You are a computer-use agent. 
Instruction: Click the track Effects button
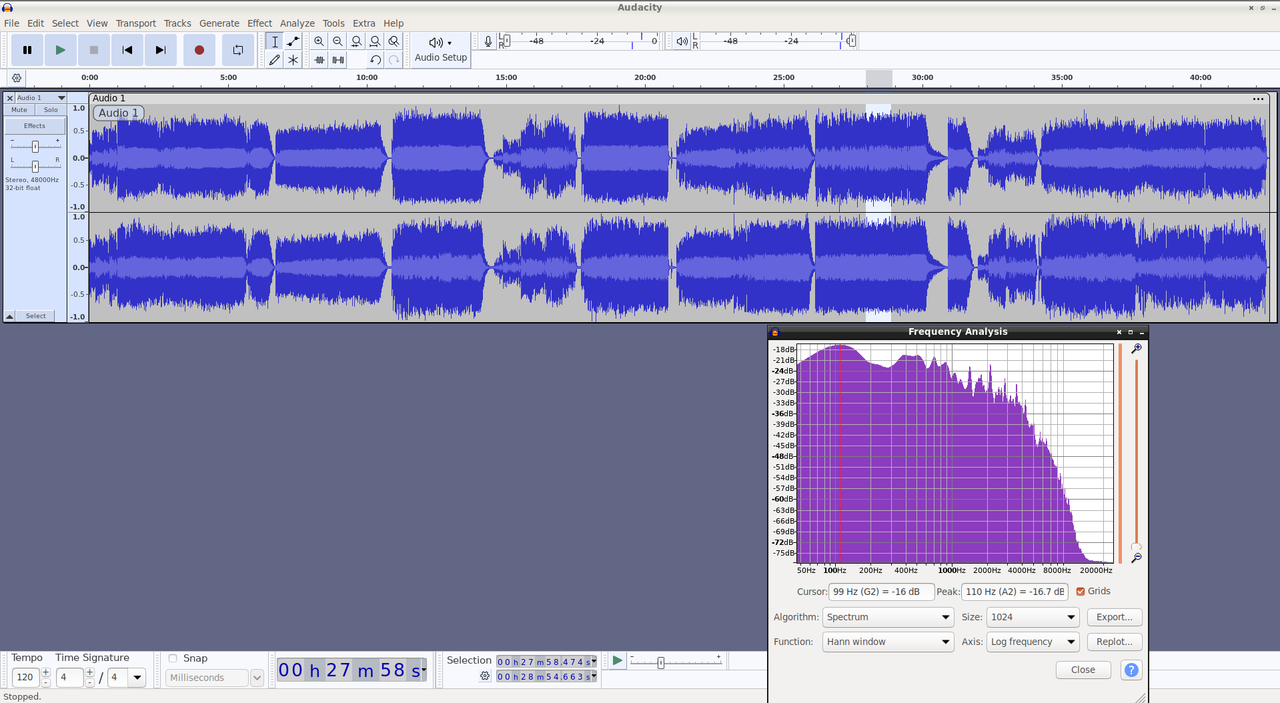point(35,126)
